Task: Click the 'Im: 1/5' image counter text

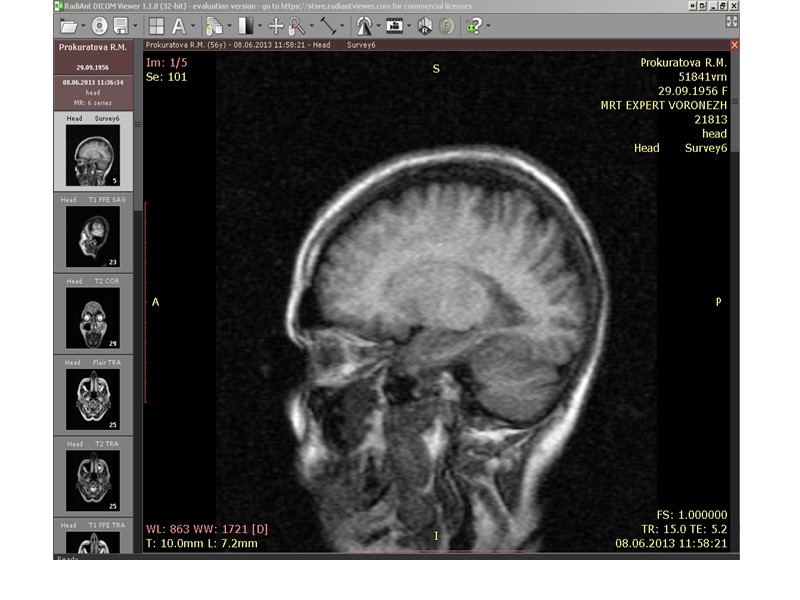Action: (166, 63)
